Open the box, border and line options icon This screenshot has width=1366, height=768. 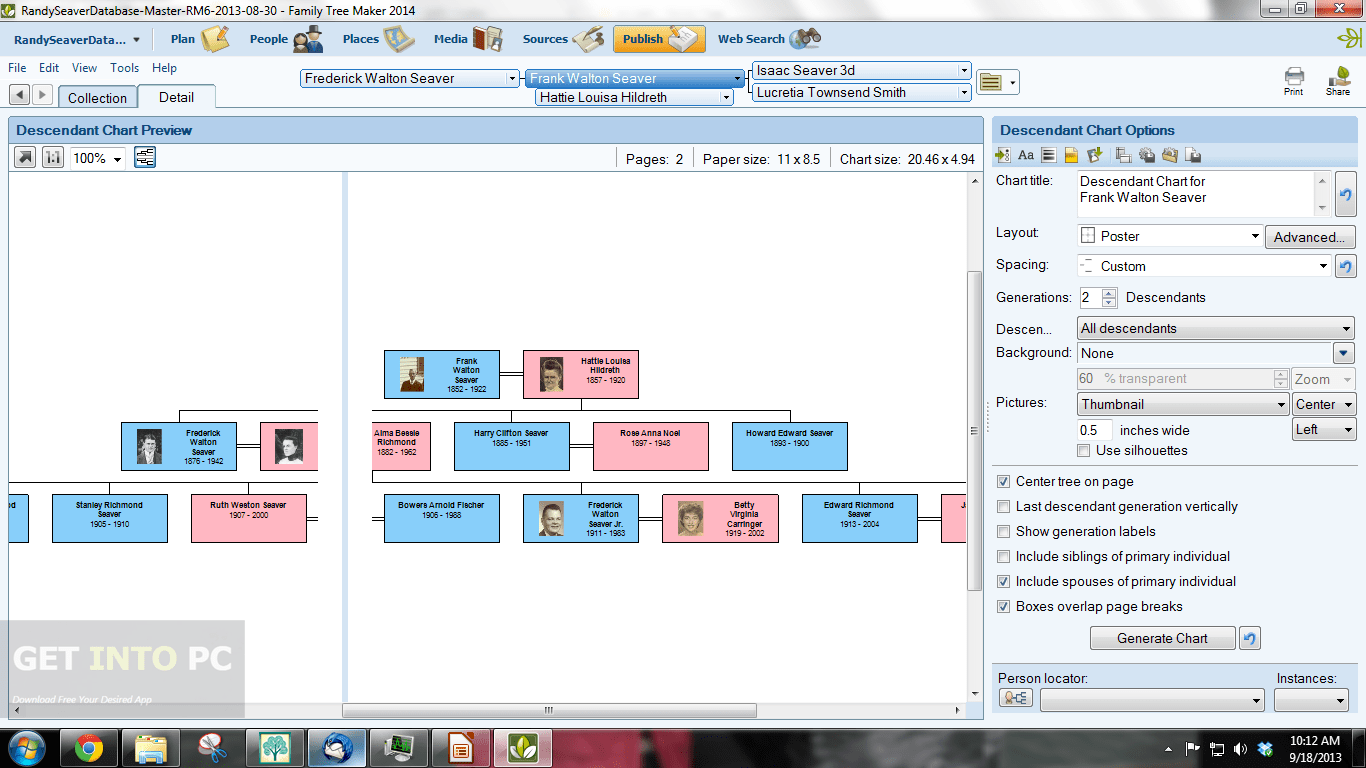1048,155
